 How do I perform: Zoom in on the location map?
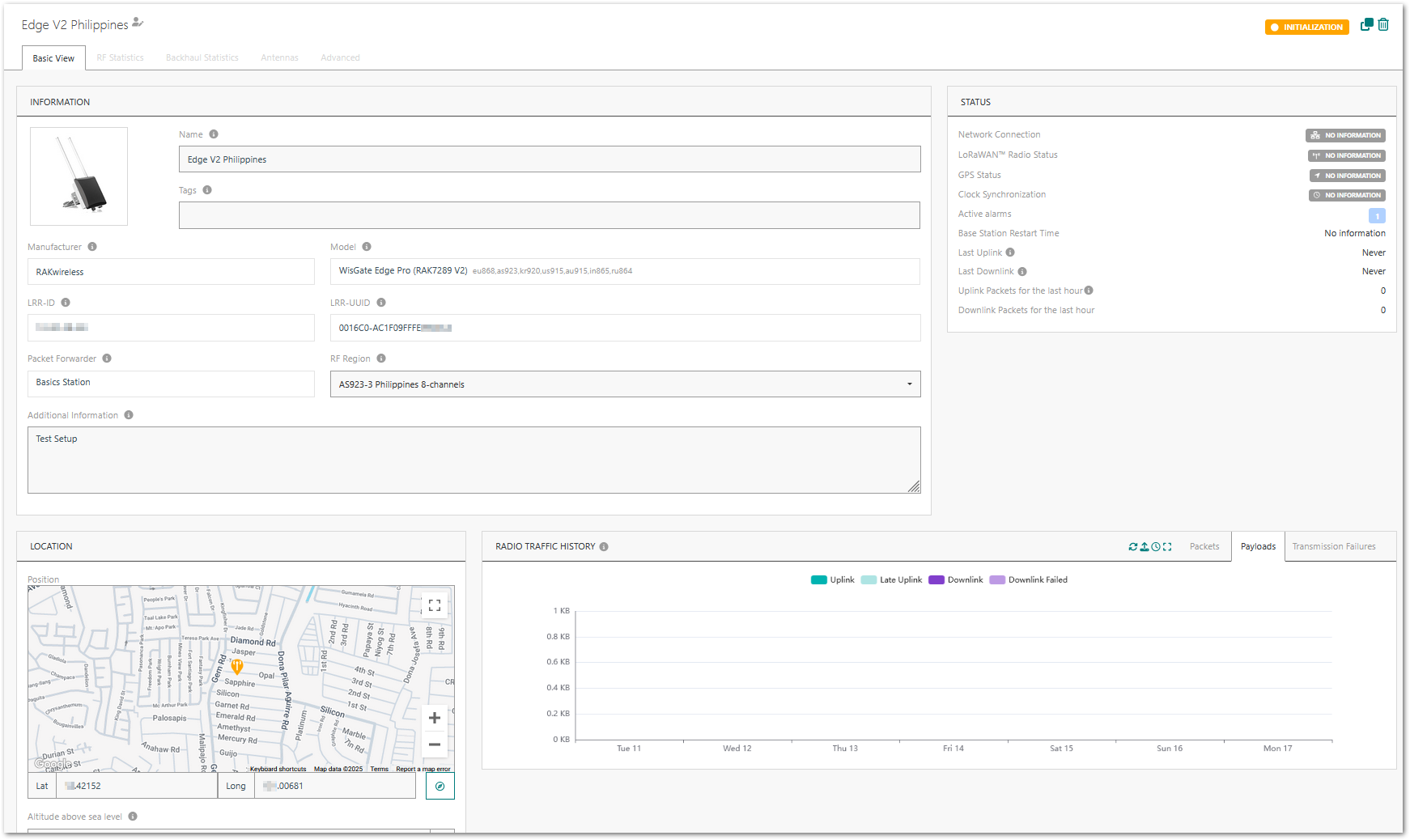(x=435, y=718)
